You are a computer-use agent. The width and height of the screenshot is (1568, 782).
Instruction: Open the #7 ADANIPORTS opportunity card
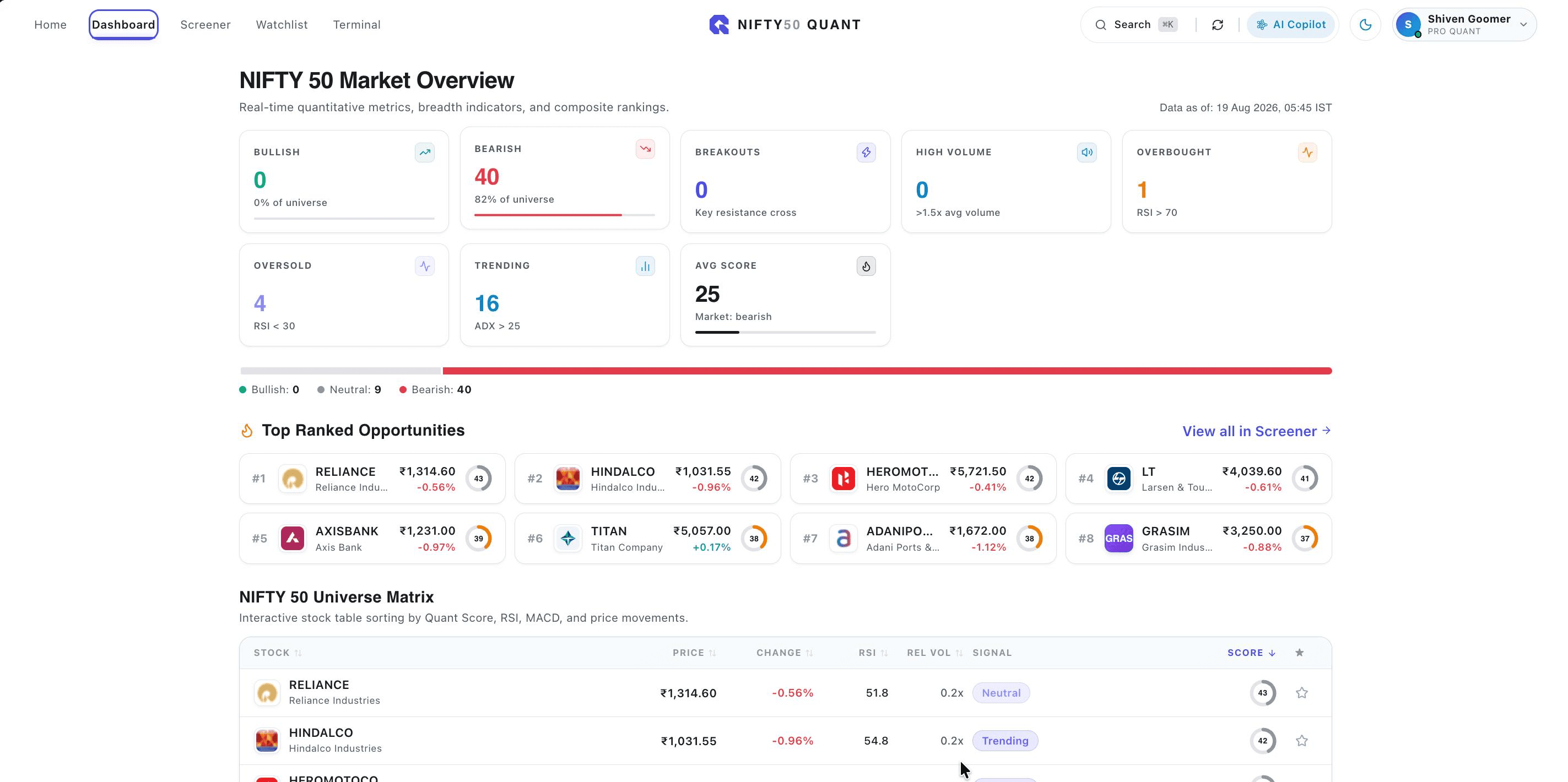[x=923, y=539]
